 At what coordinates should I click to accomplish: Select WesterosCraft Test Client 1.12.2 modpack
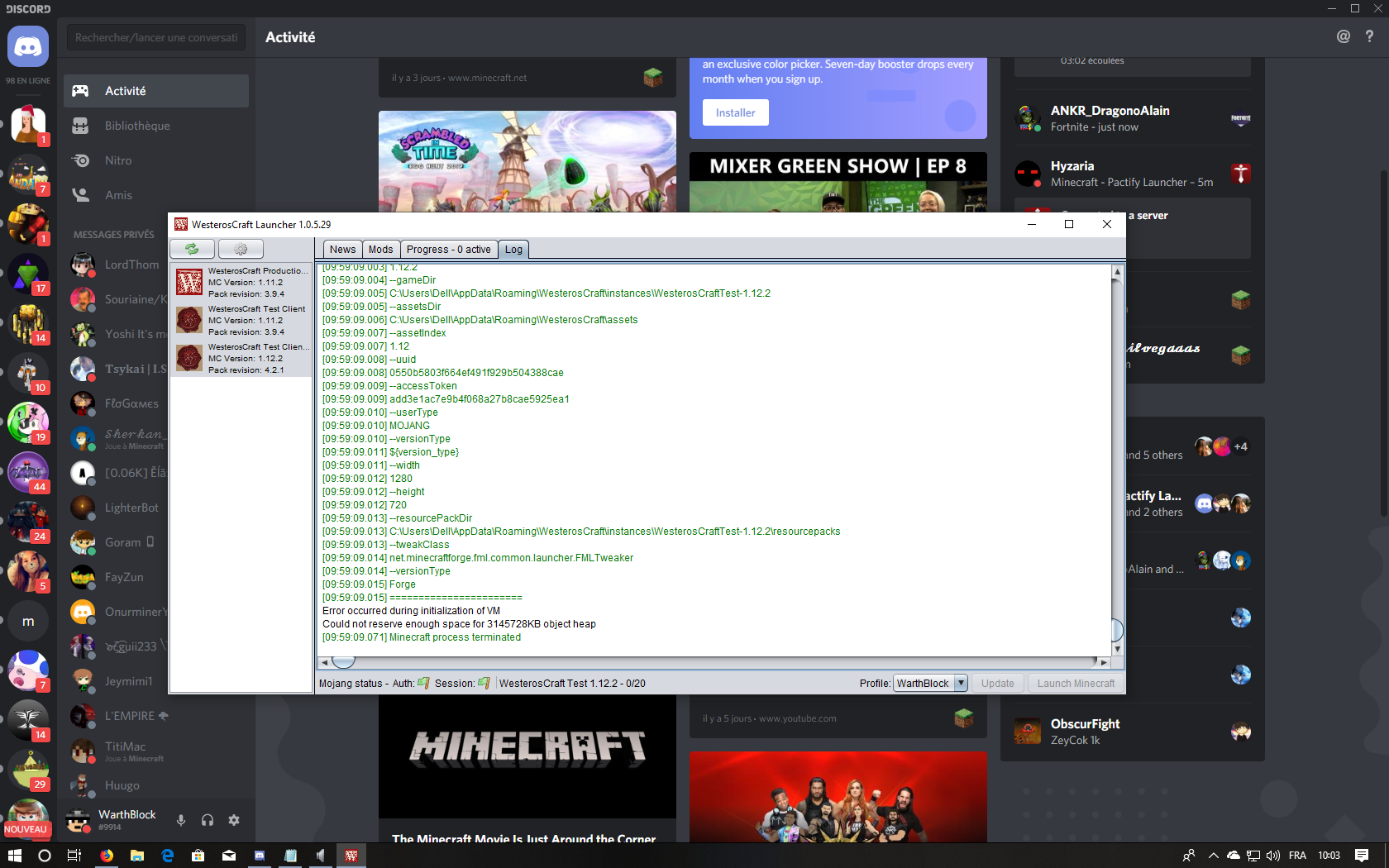241,358
